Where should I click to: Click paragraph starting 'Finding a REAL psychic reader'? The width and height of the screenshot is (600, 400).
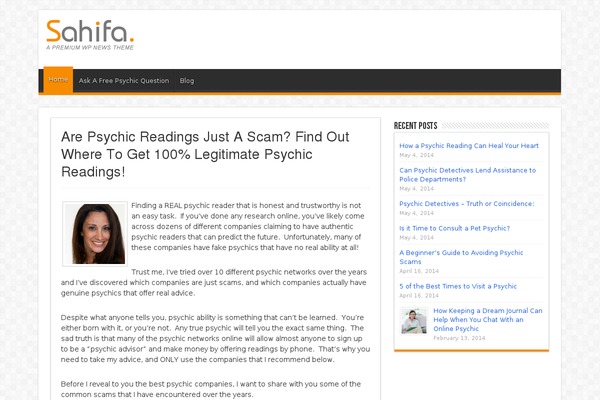[248, 226]
